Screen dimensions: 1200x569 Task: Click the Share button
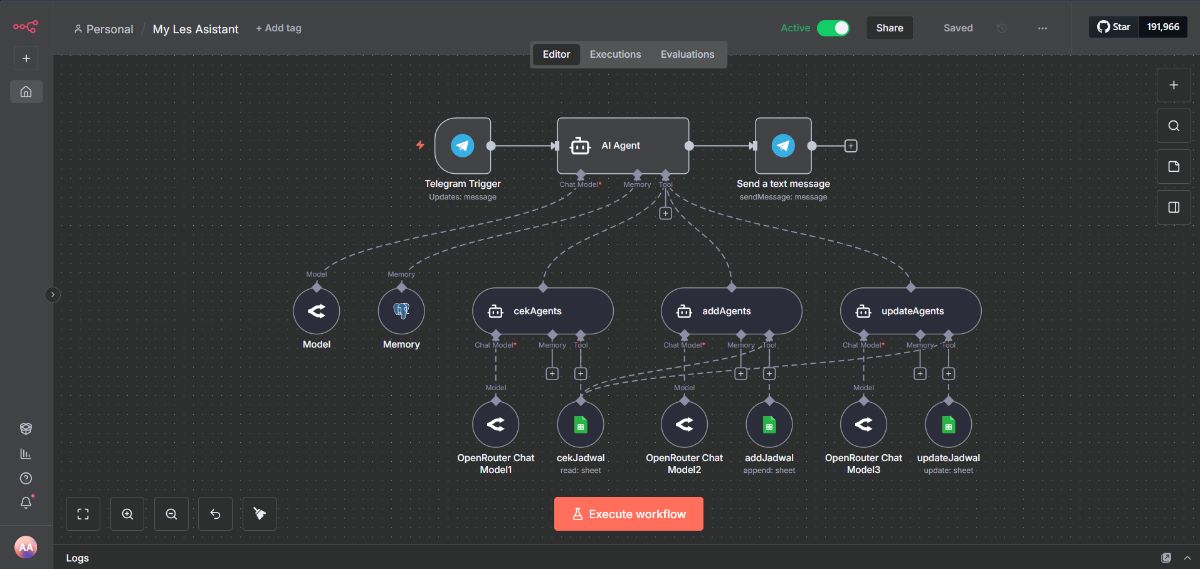pos(890,28)
